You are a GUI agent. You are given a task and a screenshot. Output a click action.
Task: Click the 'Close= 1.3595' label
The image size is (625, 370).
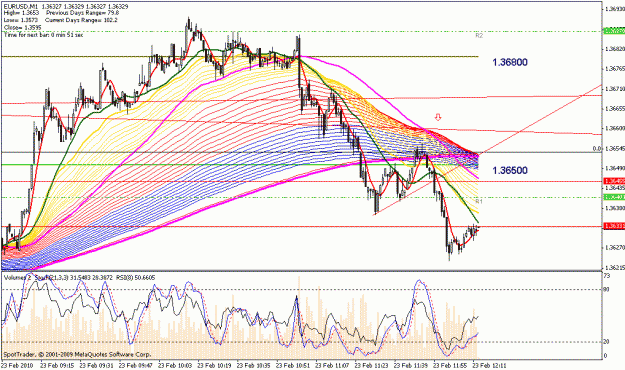pos(22,28)
